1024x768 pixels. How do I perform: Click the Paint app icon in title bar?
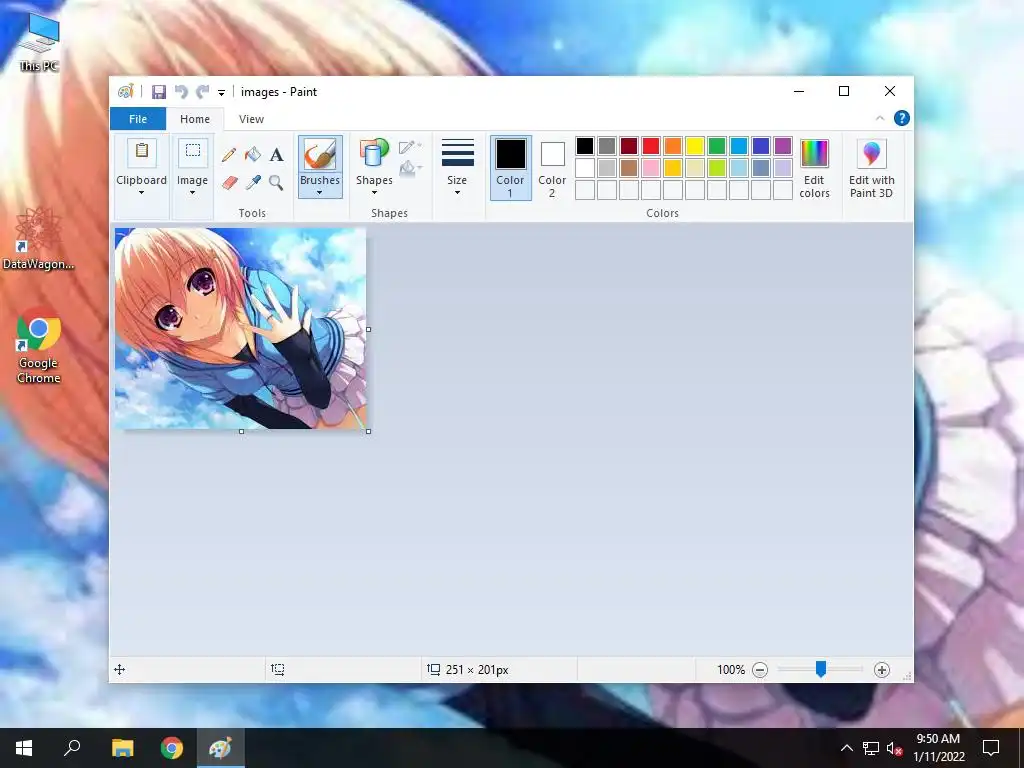[x=125, y=92]
